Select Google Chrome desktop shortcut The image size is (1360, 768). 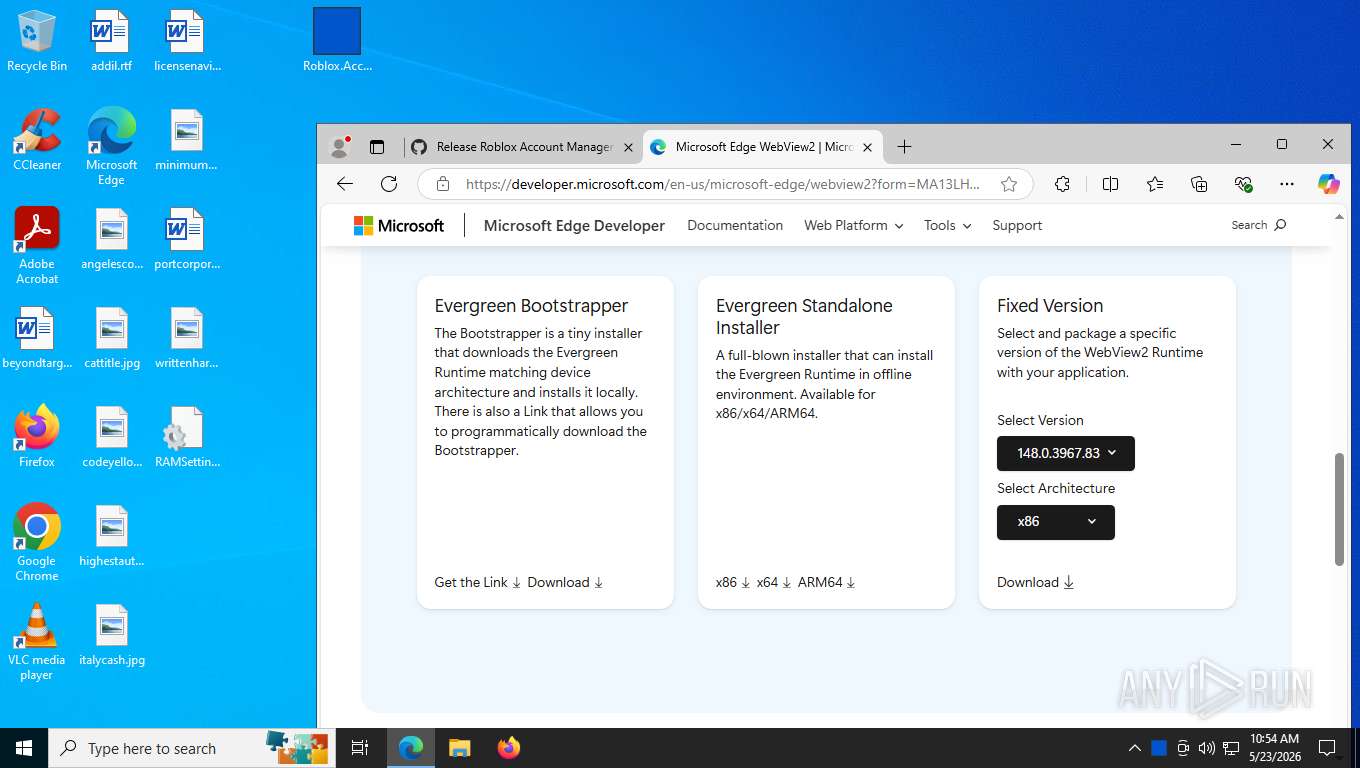coord(37,542)
